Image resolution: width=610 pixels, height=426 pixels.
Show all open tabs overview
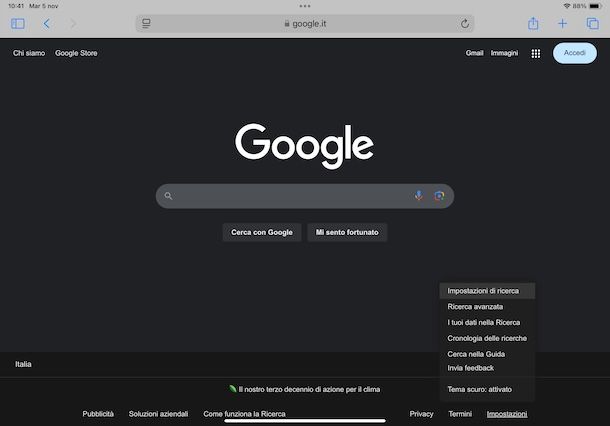point(592,24)
